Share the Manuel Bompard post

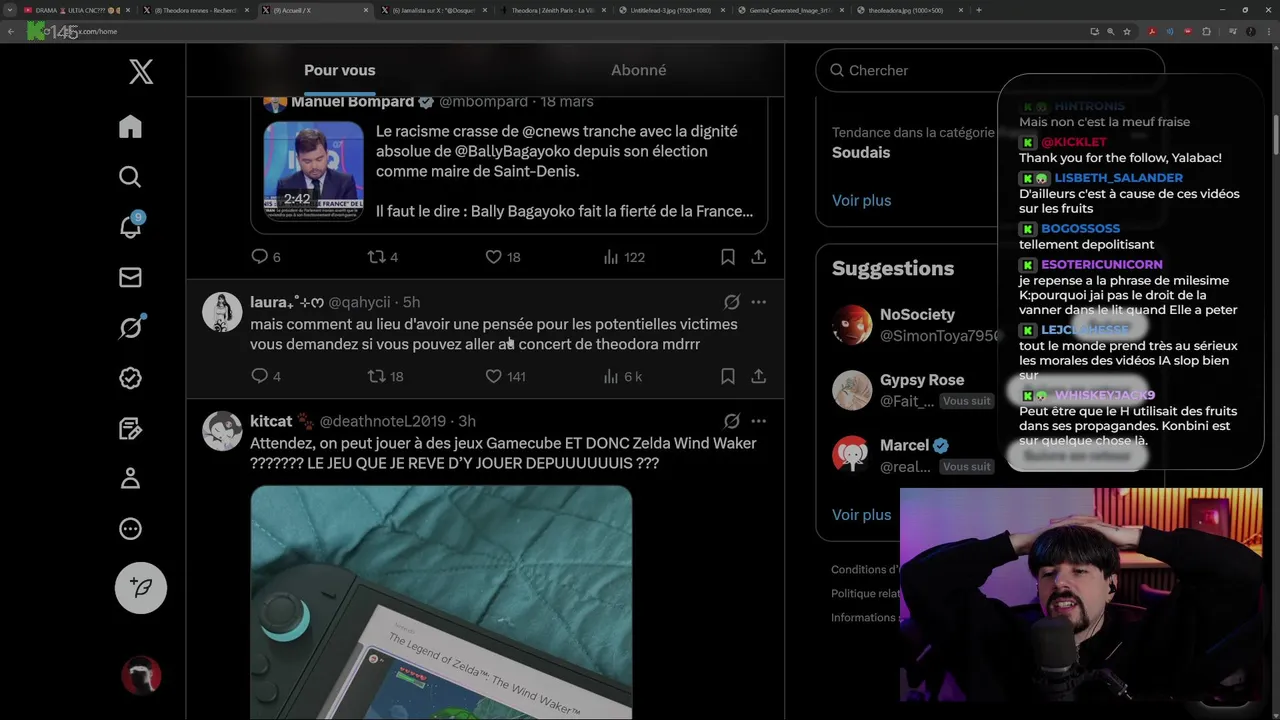[x=759, y=257]
